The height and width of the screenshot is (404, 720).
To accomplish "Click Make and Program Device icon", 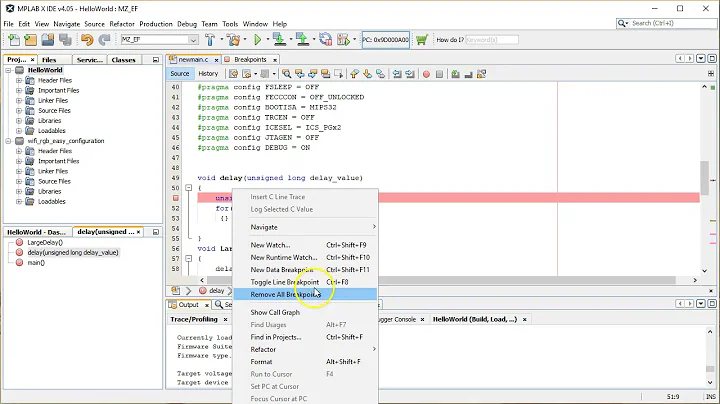I will tap(279, 40).
